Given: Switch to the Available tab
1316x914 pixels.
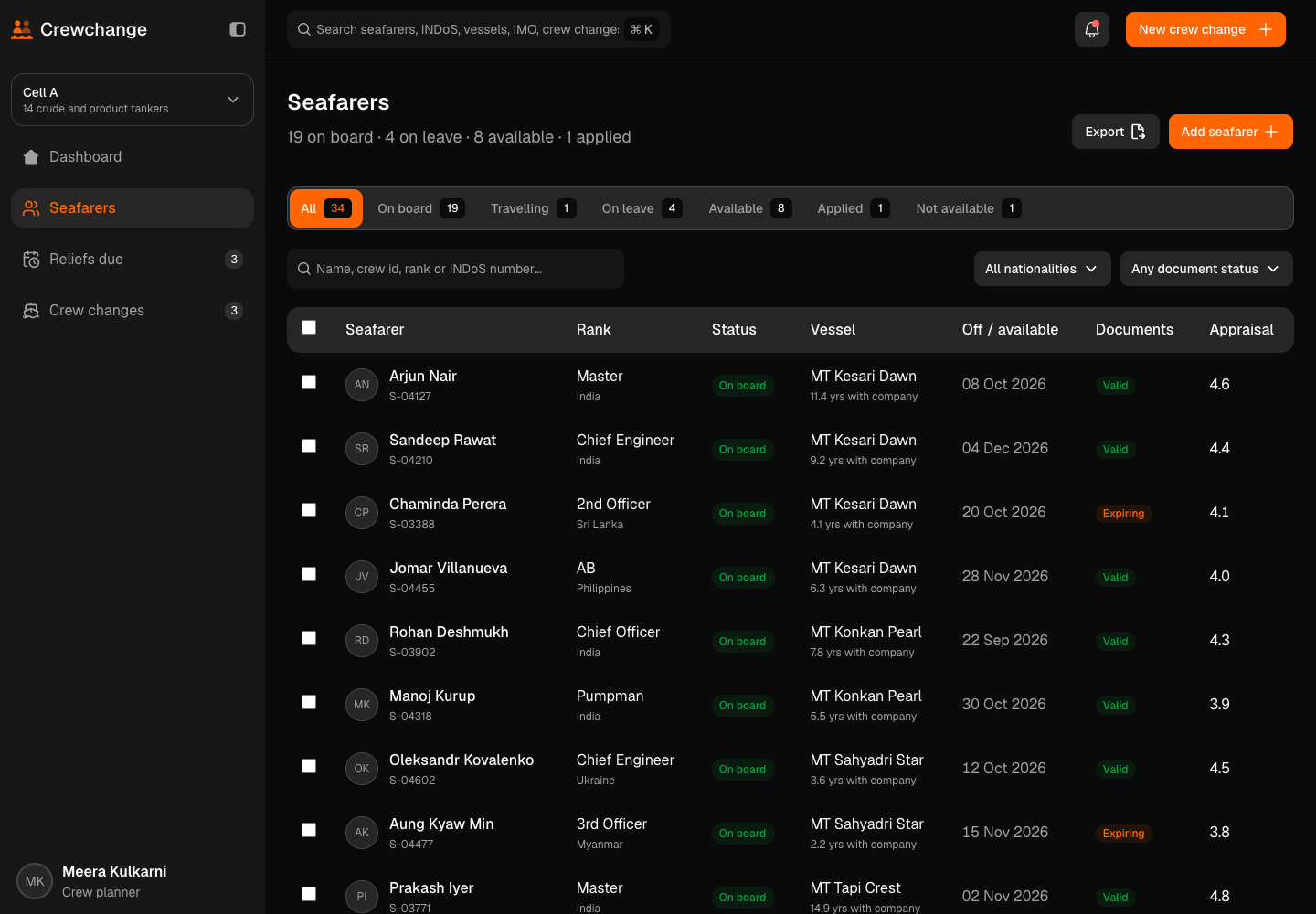Looking at the screenshot, I should coord(750,208).
